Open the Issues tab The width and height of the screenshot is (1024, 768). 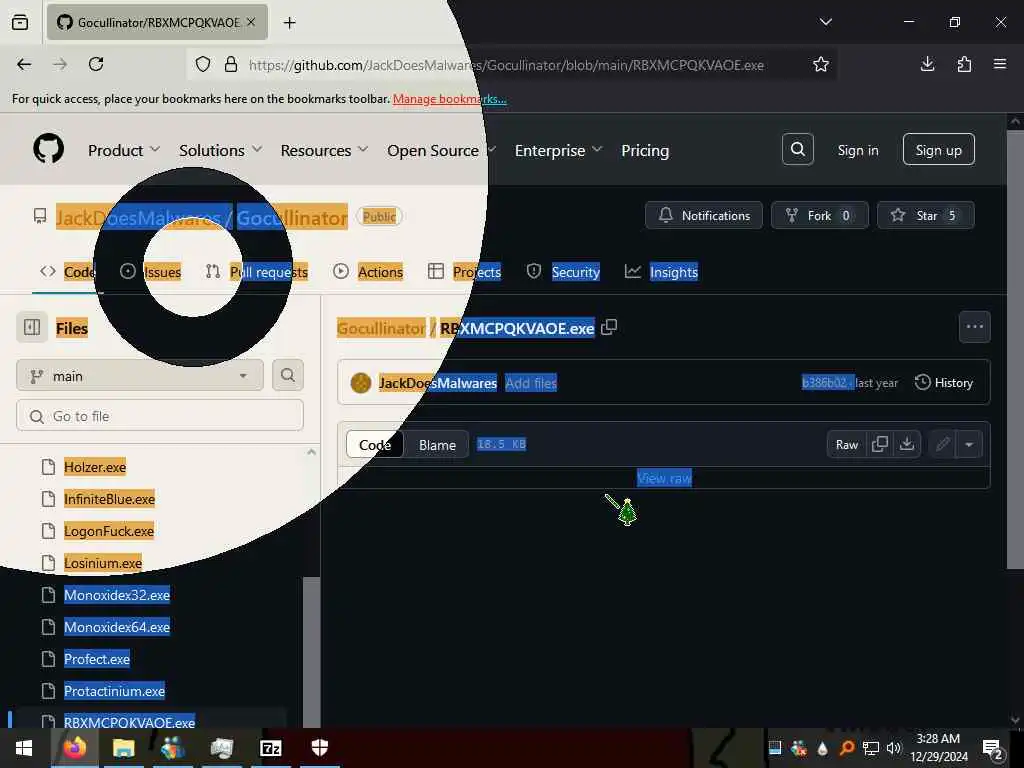click(x=150, y=272)
